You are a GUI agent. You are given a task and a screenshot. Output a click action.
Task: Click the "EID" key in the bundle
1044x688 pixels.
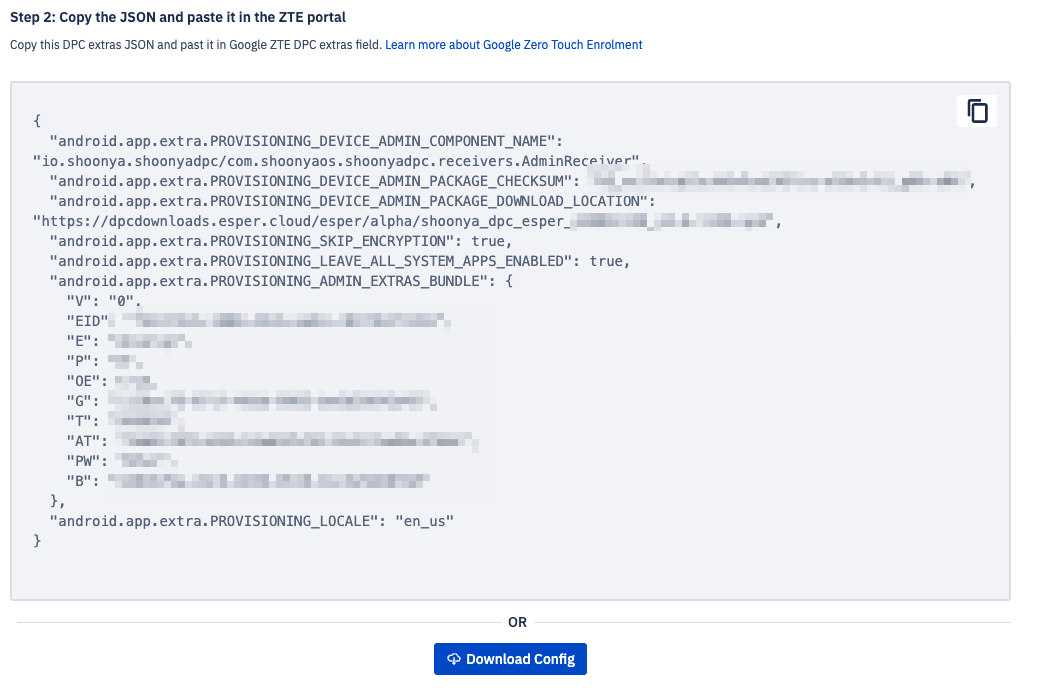pyautogui.click(x=85, y=321)
